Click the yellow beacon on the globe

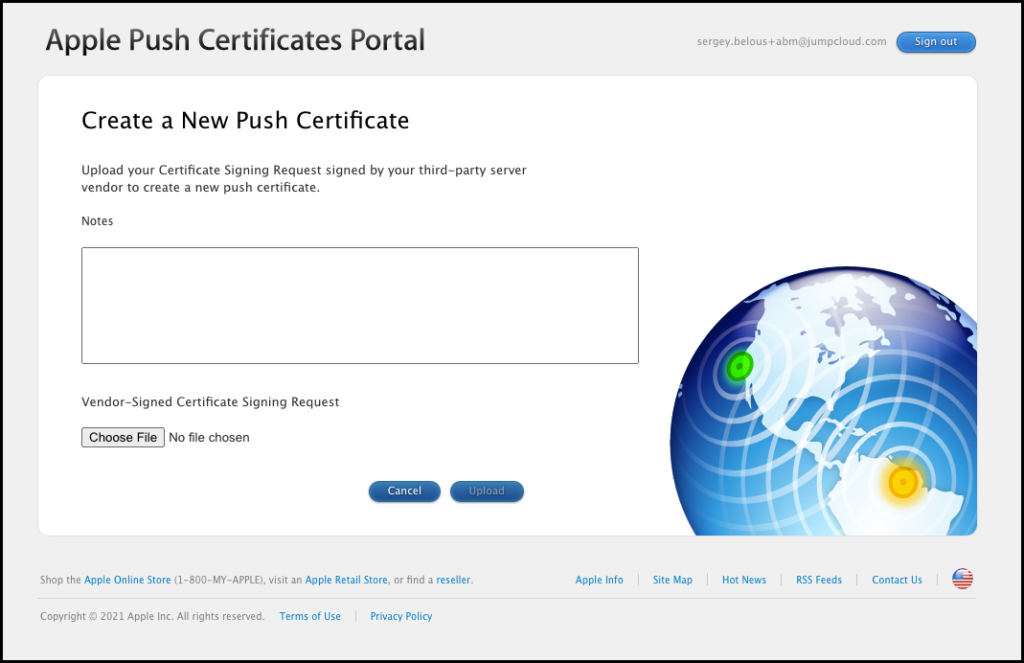[903, 484]
